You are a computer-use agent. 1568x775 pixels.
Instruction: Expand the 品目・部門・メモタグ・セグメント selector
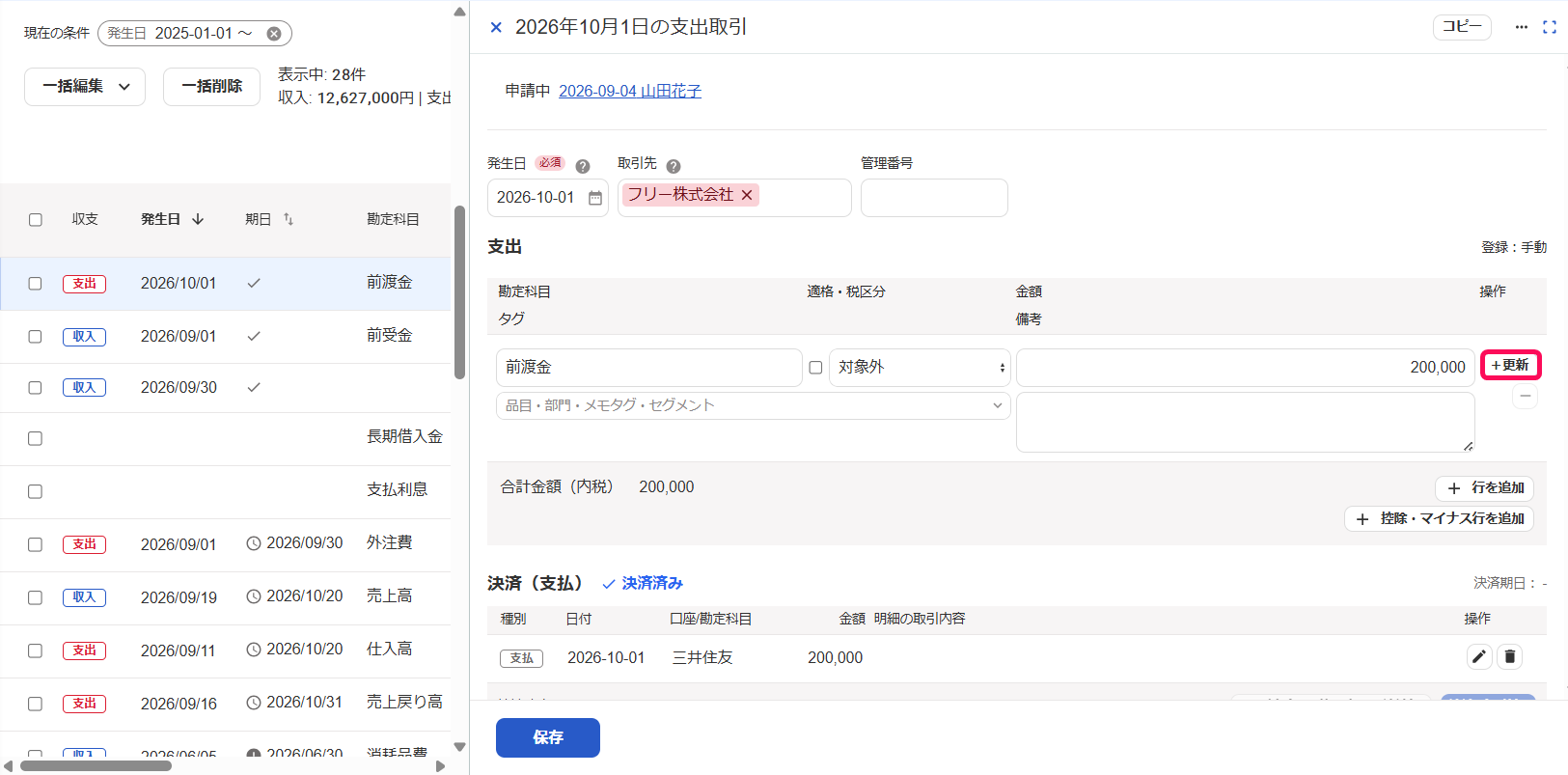coord(754,405)
